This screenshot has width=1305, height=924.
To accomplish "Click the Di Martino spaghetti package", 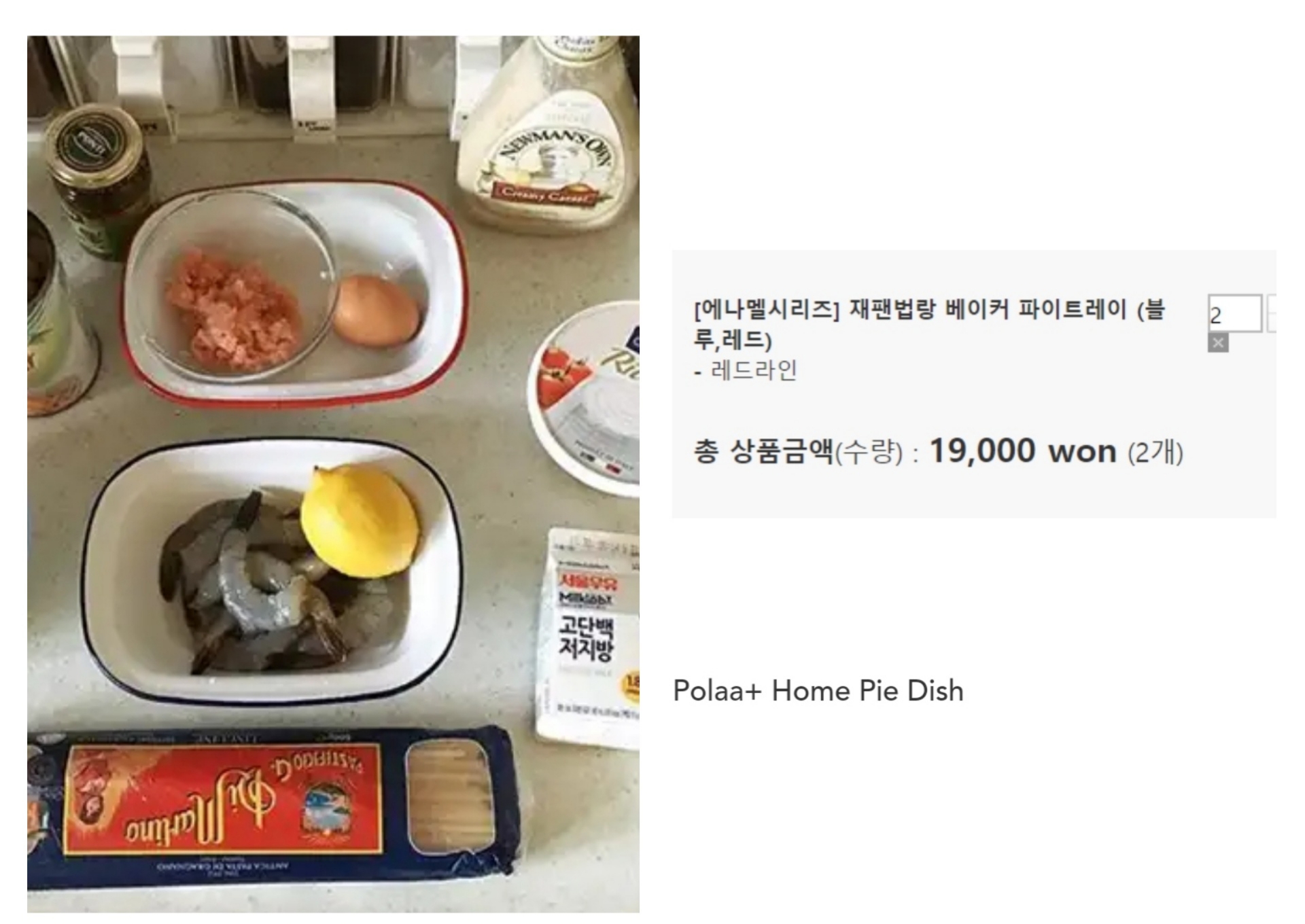I will (x=272, y=808).
